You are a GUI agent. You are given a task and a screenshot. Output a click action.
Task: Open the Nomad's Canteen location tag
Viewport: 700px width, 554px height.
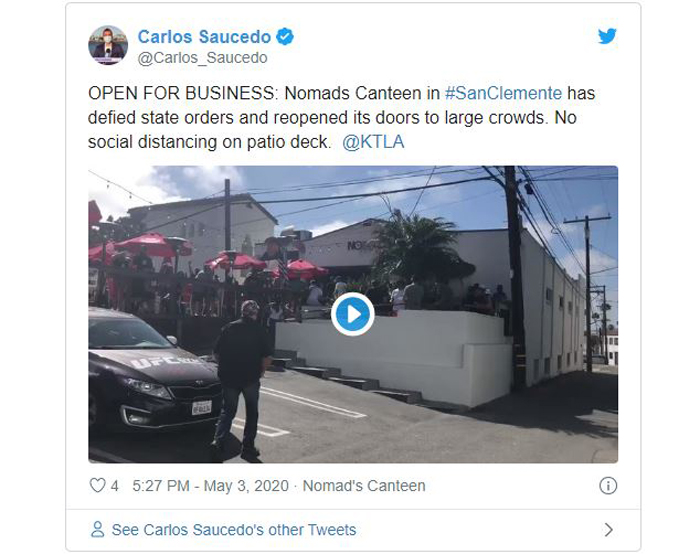[x=364, y=486]
